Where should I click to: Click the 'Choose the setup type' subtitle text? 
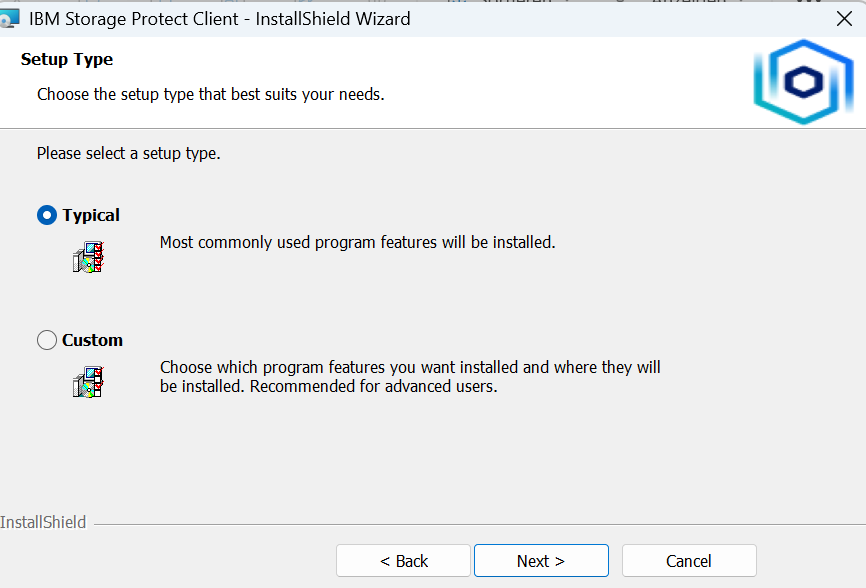pos(210,94)
